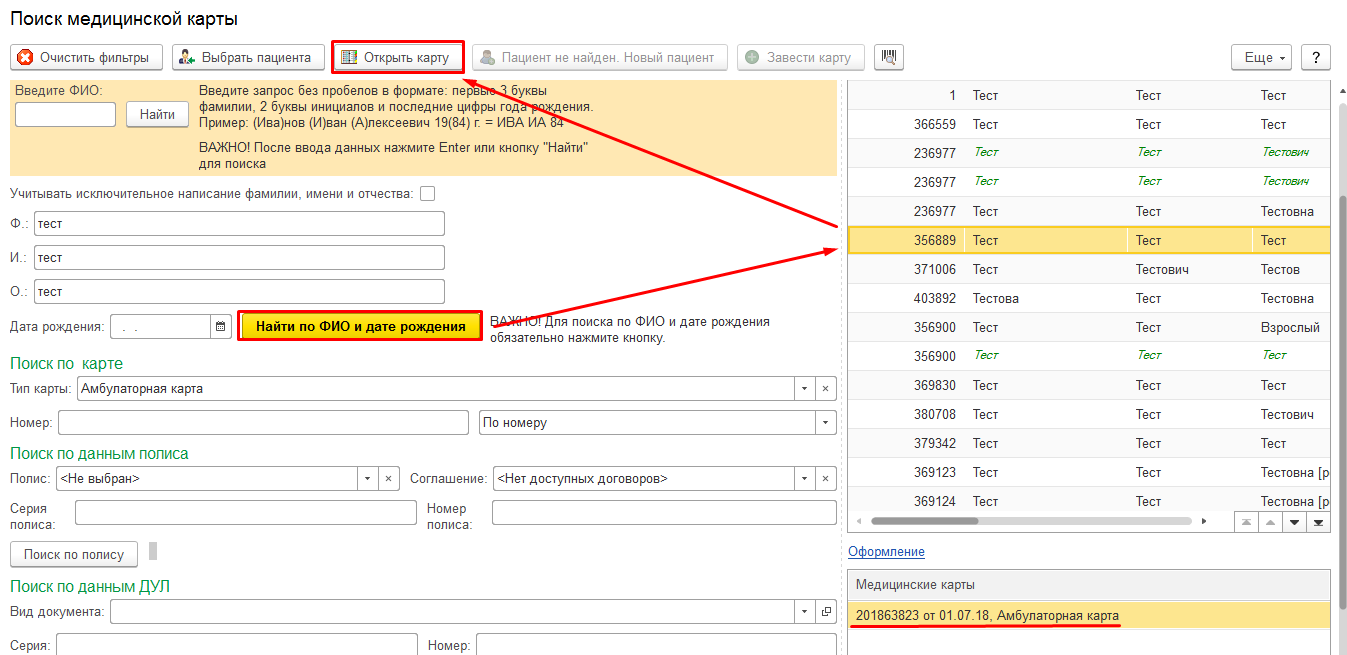Screen dimensions: 1347x655
Task: Expand the policy type dropdown
Action: point(367,479)
